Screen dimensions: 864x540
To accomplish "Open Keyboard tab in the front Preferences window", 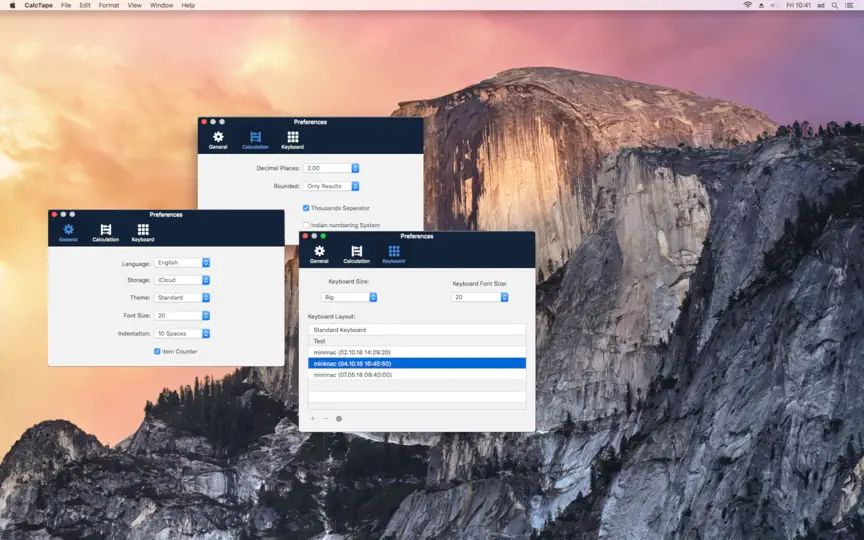I will [x=393, y=255].
